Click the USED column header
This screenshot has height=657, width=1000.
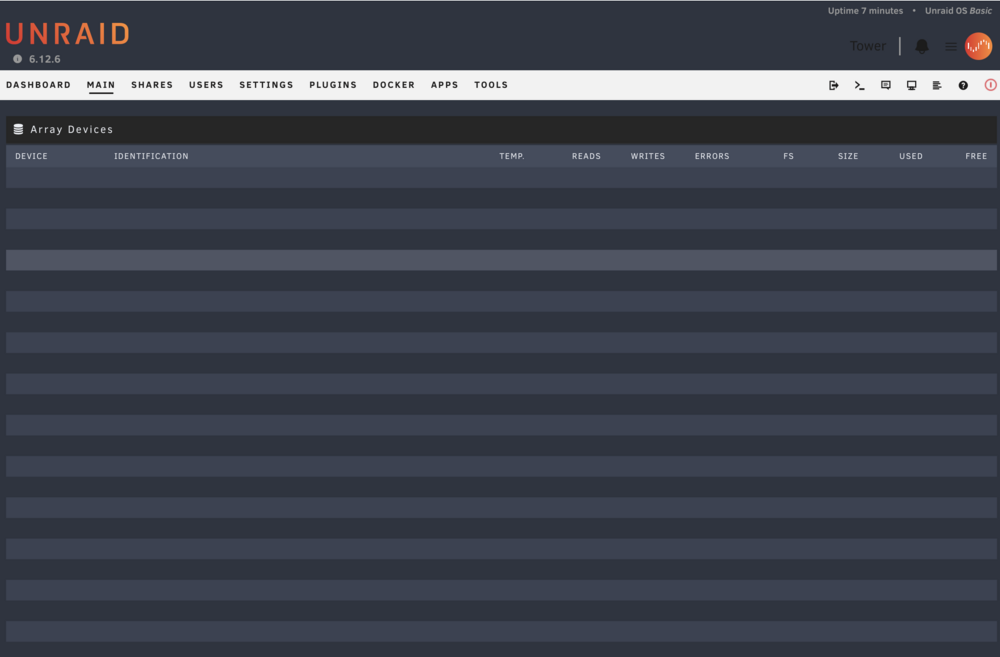911,156
